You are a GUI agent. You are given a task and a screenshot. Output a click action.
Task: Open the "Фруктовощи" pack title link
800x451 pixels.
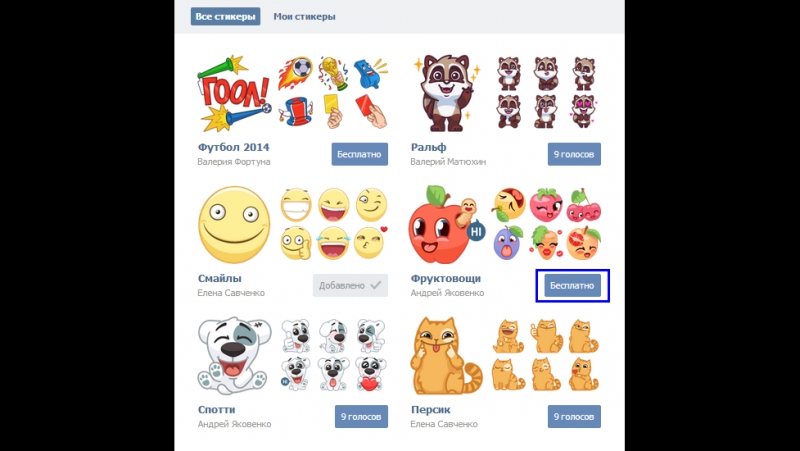(446, 279)
